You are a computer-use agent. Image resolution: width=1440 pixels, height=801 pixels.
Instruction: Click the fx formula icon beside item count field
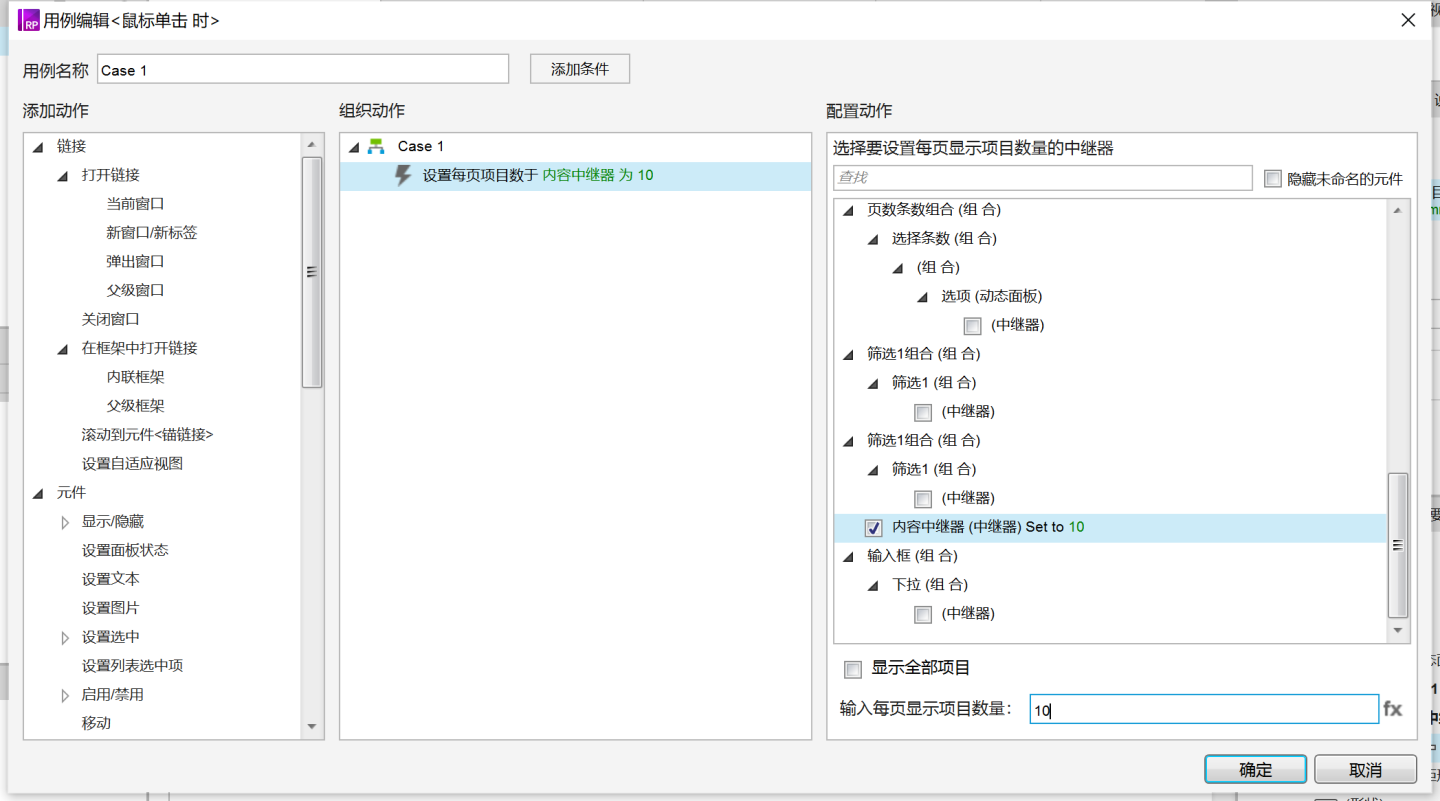[1393, 709]
